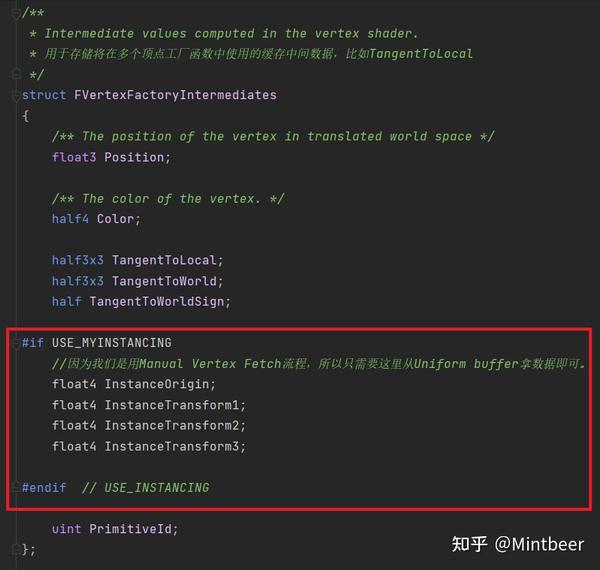Collapse the struct FVertexFactoryIntermediates fold marker
The width and height of the screenshot is (600, 570).
15,95
